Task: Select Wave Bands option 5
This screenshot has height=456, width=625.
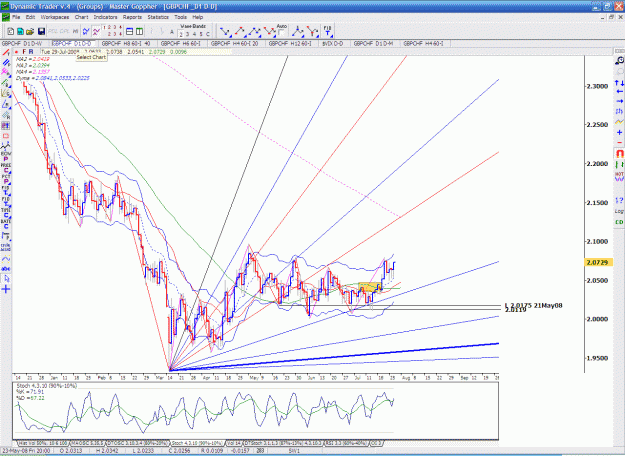Action: pos(201,34)
